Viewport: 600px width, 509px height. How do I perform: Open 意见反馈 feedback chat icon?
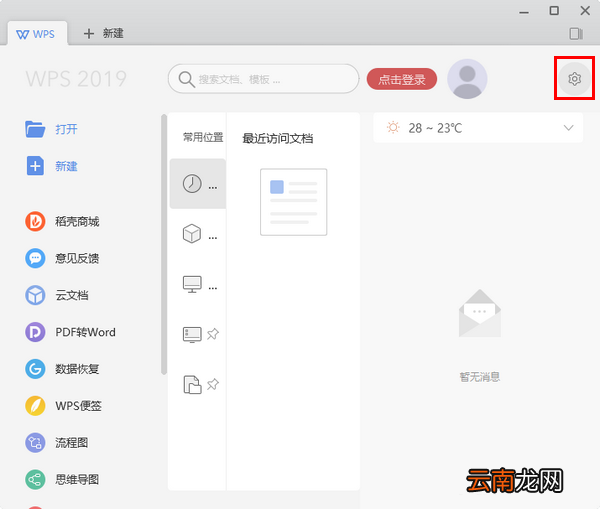coord(35,258)
